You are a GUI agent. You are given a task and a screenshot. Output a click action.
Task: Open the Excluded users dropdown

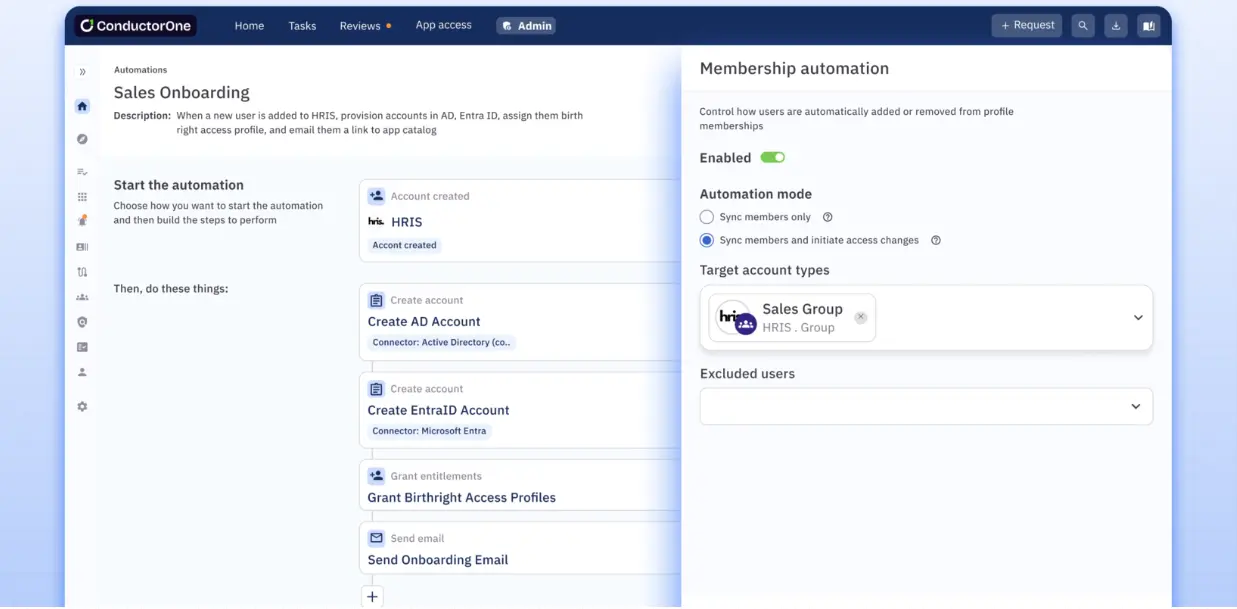[x=1135, y=407]
